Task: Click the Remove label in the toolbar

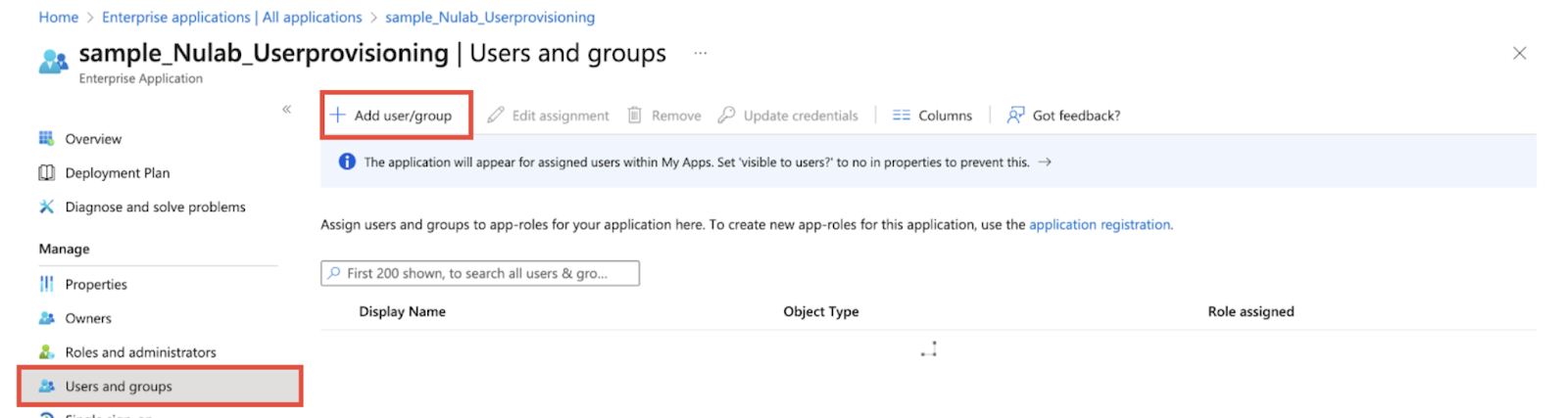Action: tap(676, 116)
